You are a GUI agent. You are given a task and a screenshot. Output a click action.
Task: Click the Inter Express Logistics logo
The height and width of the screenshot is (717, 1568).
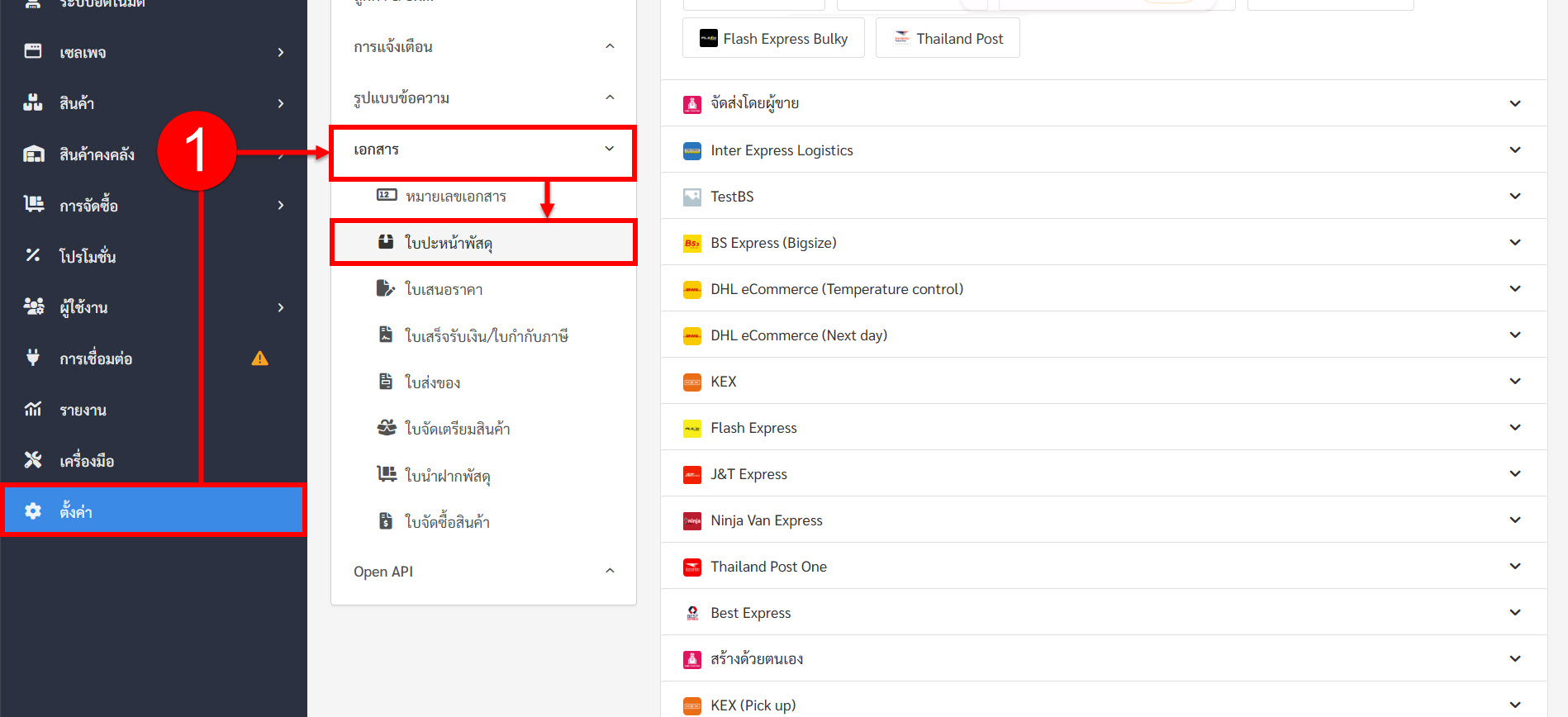tap(692, 150)
